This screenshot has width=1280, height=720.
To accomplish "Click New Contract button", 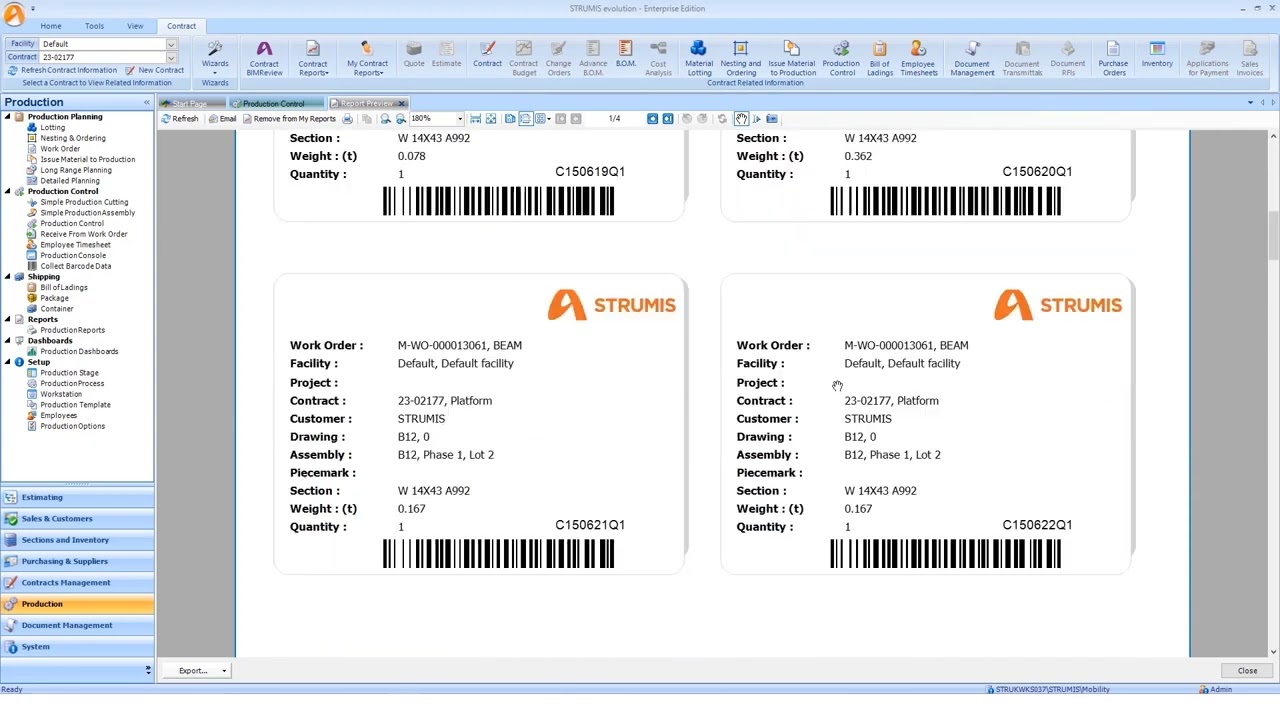I will point(155,71).
